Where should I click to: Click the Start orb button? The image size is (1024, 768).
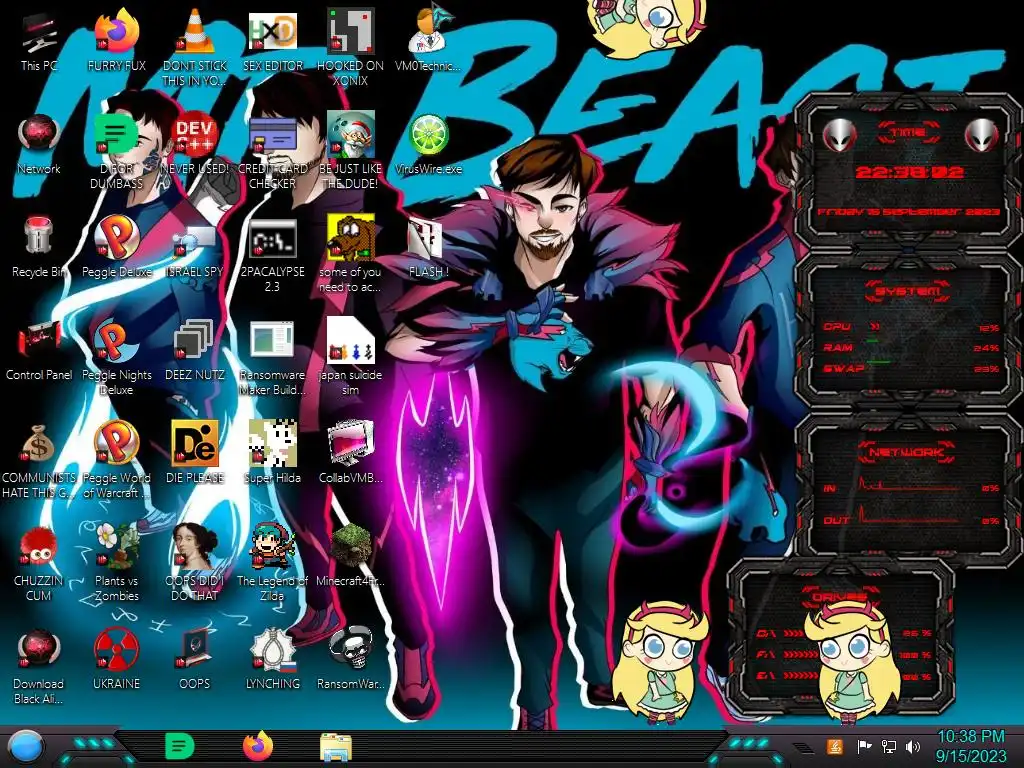pyautogui.click(x=25, y=746)
